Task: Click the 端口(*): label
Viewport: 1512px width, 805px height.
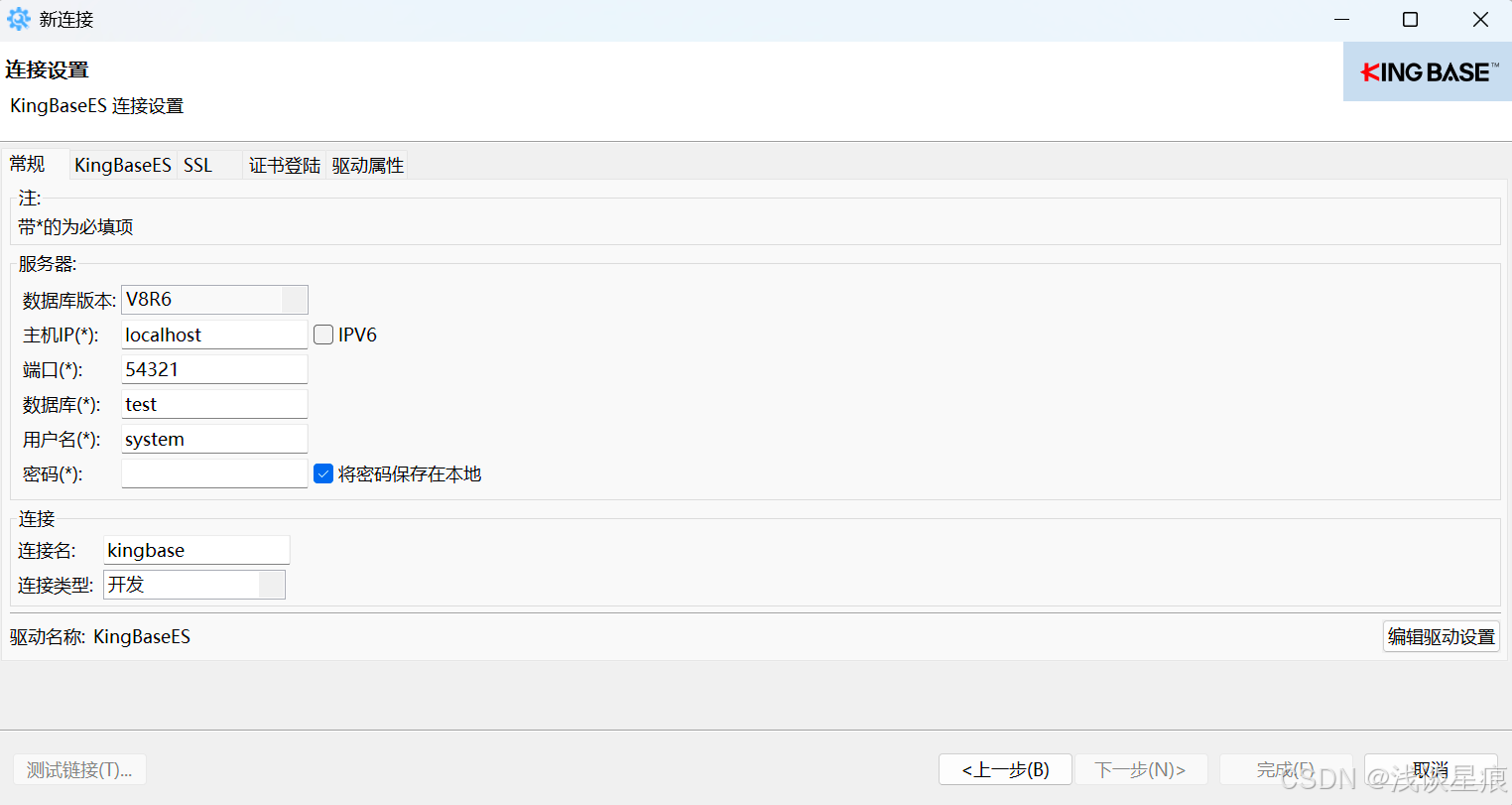Action: (53, 370)
